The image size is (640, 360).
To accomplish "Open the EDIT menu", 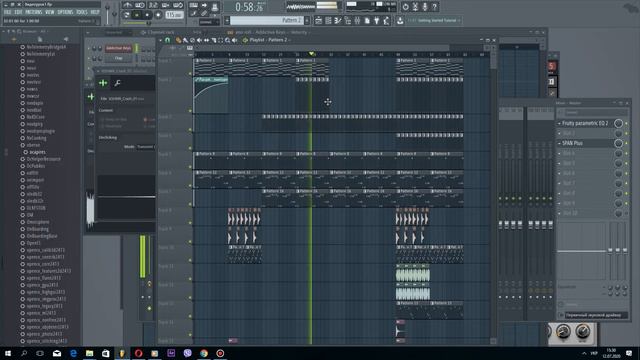I will 18,12.
